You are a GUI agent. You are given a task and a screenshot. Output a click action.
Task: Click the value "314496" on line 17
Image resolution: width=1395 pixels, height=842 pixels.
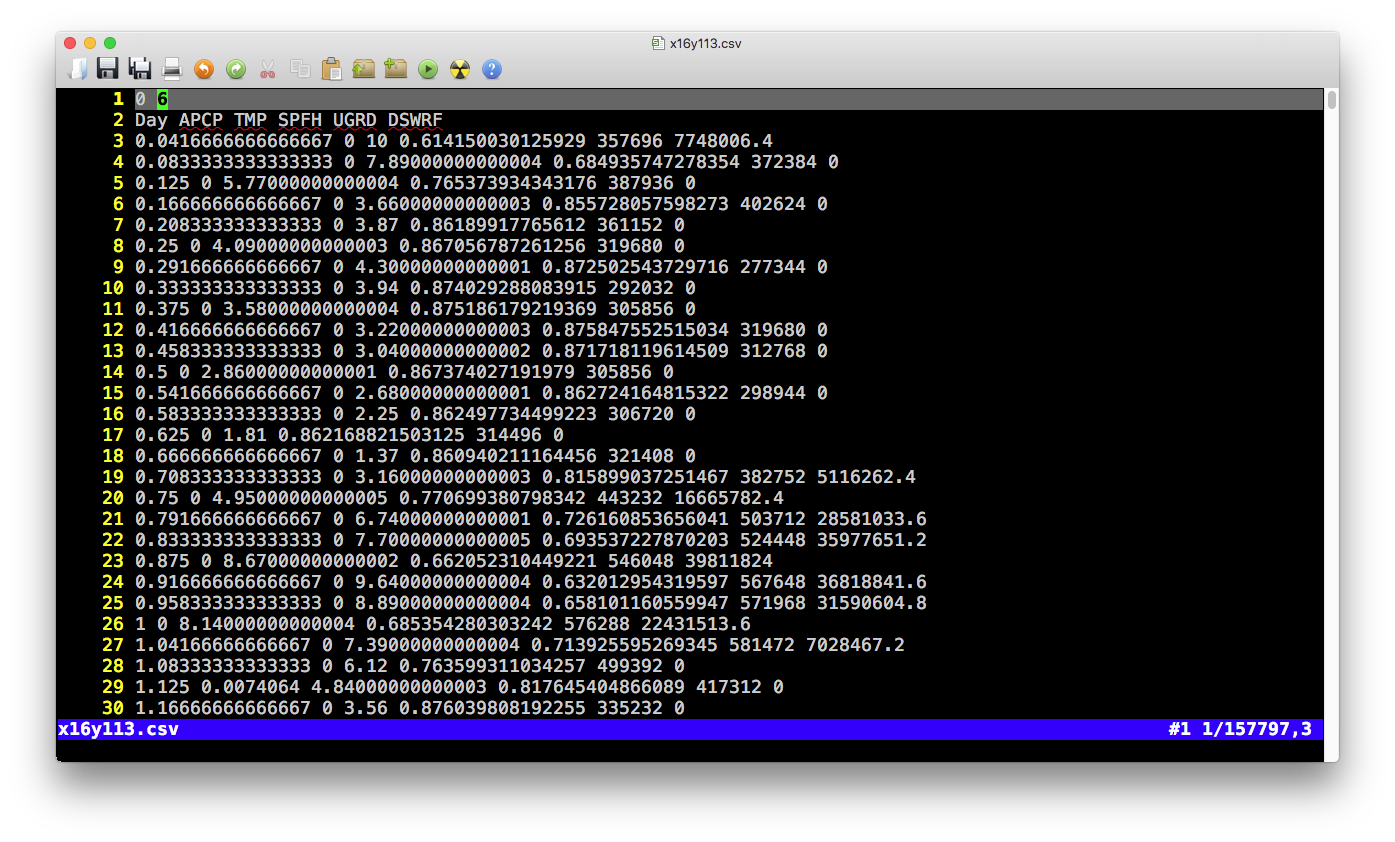[x=509, y=435]
